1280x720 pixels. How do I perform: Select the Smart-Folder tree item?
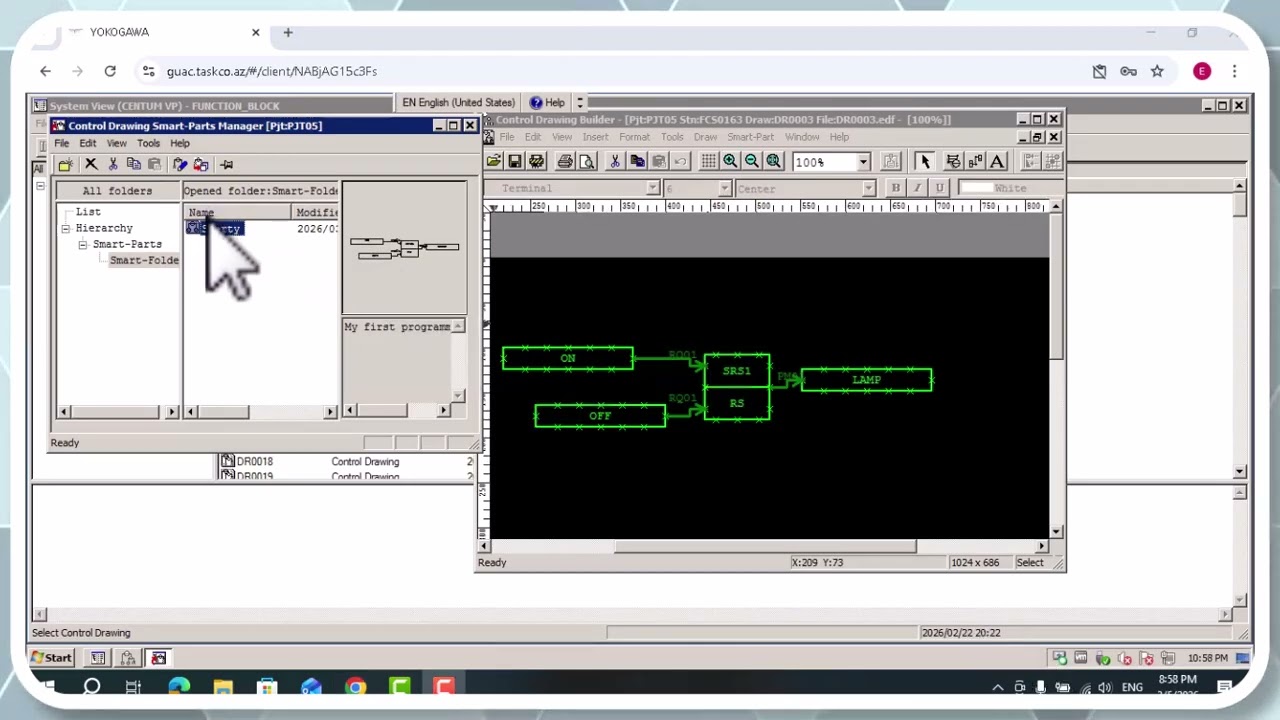click(x=144, y=261)
